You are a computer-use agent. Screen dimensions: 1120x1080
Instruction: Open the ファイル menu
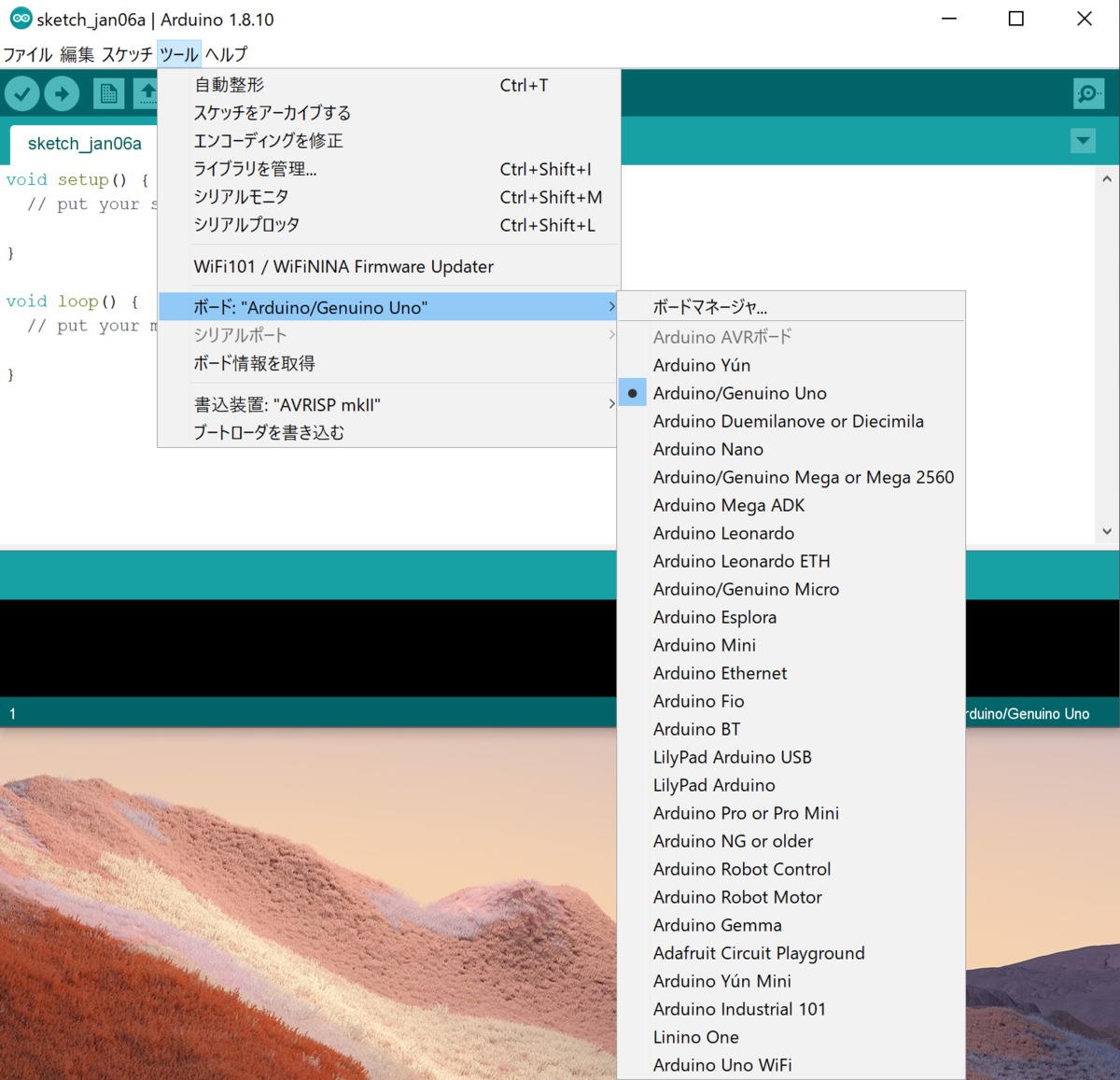pyautogui.click(x=27, y=54)
